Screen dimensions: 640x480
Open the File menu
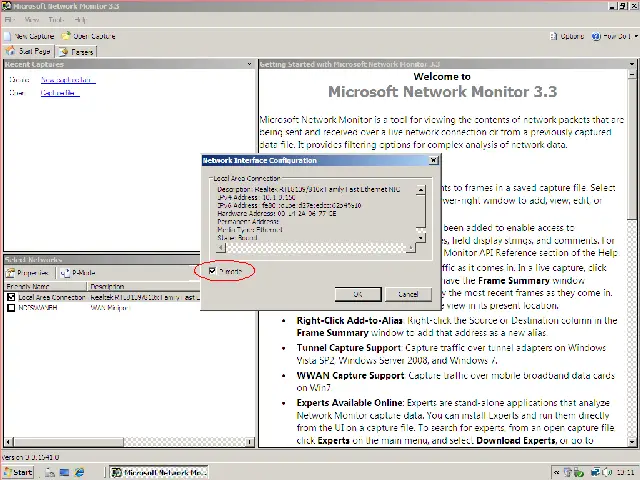pyautogui.click(x=9, y=20)
